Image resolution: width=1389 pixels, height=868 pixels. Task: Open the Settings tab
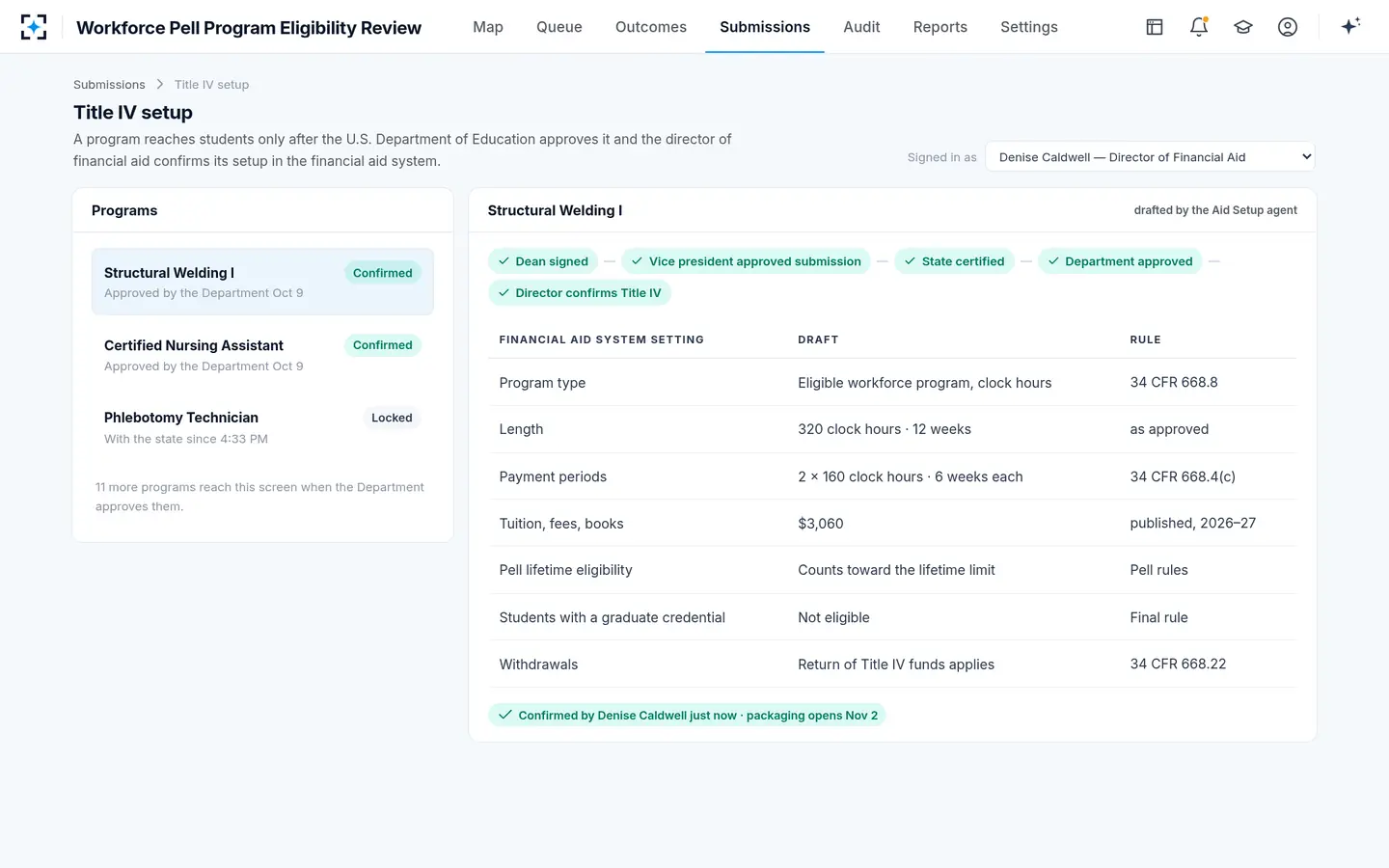(1029, 27)
